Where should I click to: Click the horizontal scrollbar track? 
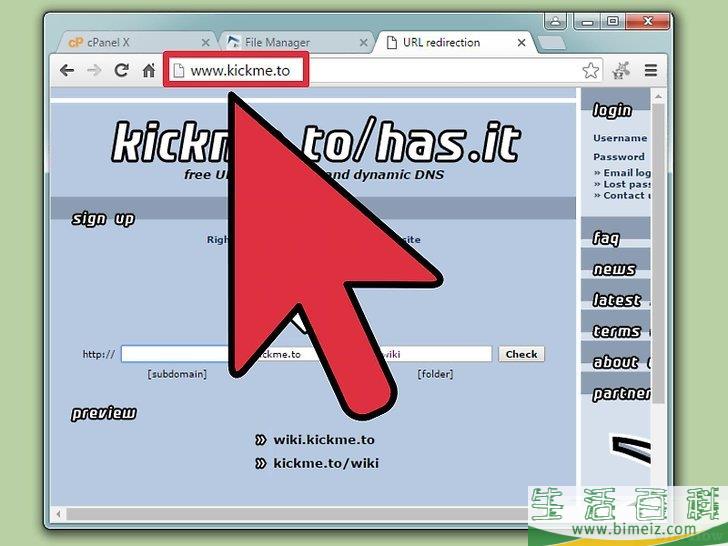click(x=297, y=514)
